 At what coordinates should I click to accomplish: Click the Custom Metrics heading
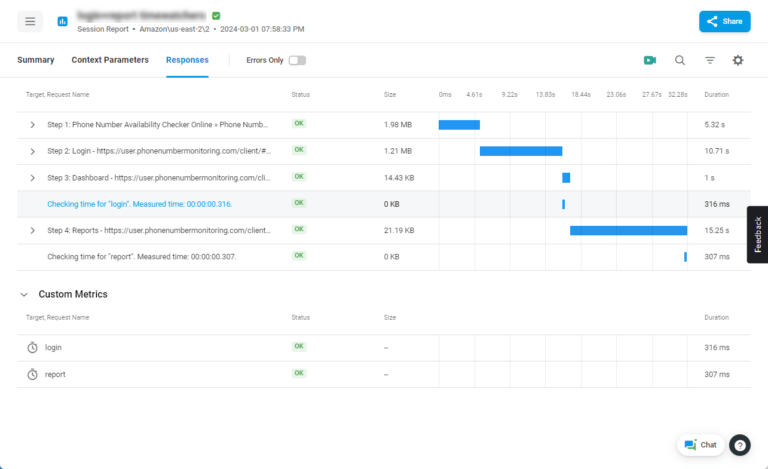tap(73, 294)
